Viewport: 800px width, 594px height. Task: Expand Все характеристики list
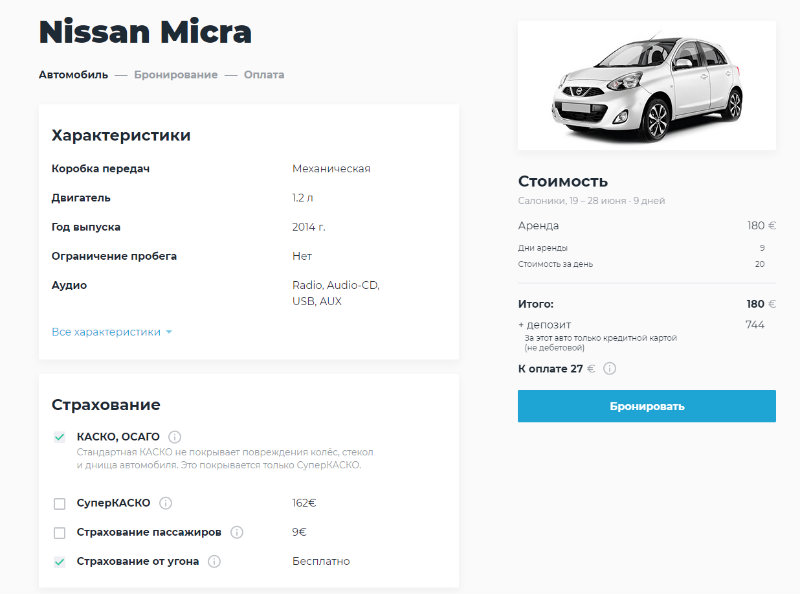tap(111, 332)
